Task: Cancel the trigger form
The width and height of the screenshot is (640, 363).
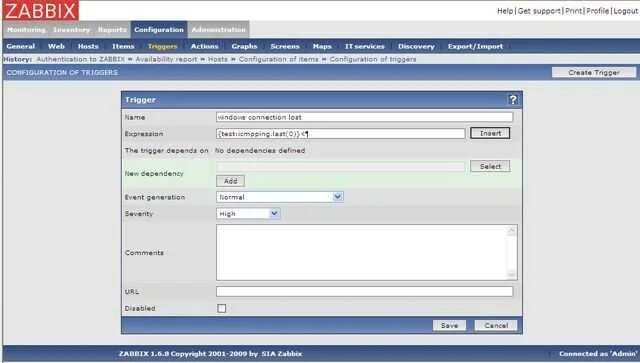Action: [496, 325]
